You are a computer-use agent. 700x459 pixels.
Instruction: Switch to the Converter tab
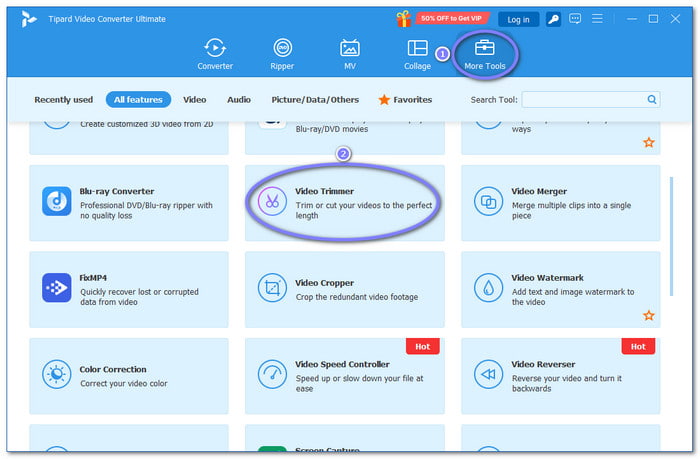(214, 54)
